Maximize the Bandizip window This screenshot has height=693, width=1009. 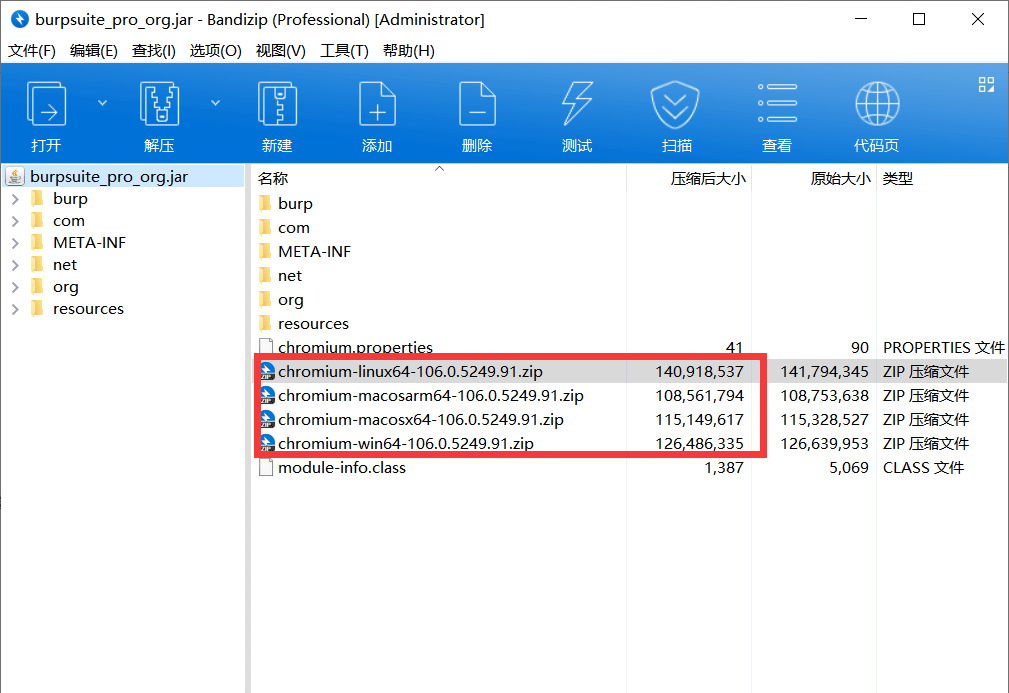(919, 19)
